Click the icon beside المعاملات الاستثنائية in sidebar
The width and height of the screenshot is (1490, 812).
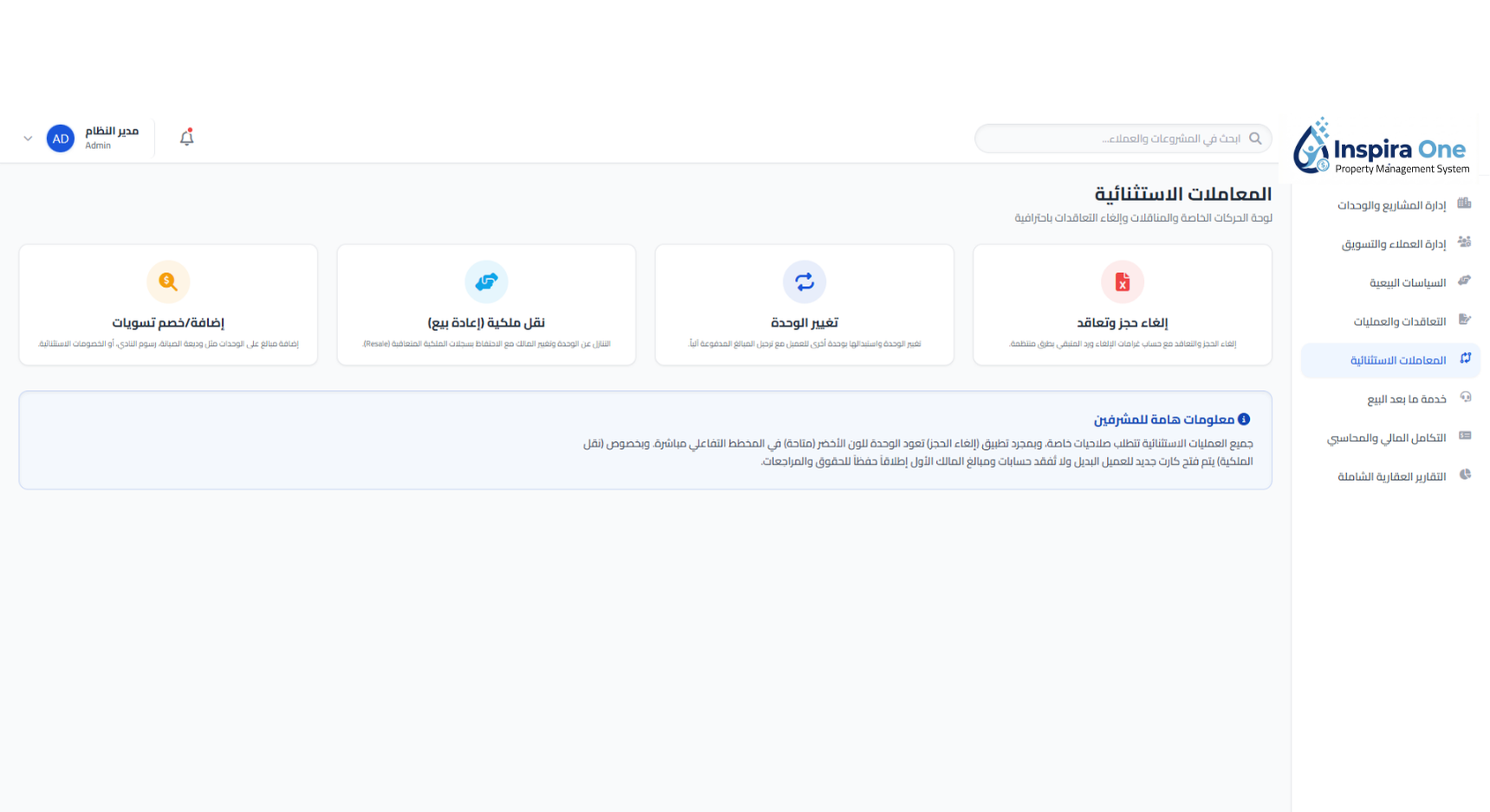(1466, 359)
